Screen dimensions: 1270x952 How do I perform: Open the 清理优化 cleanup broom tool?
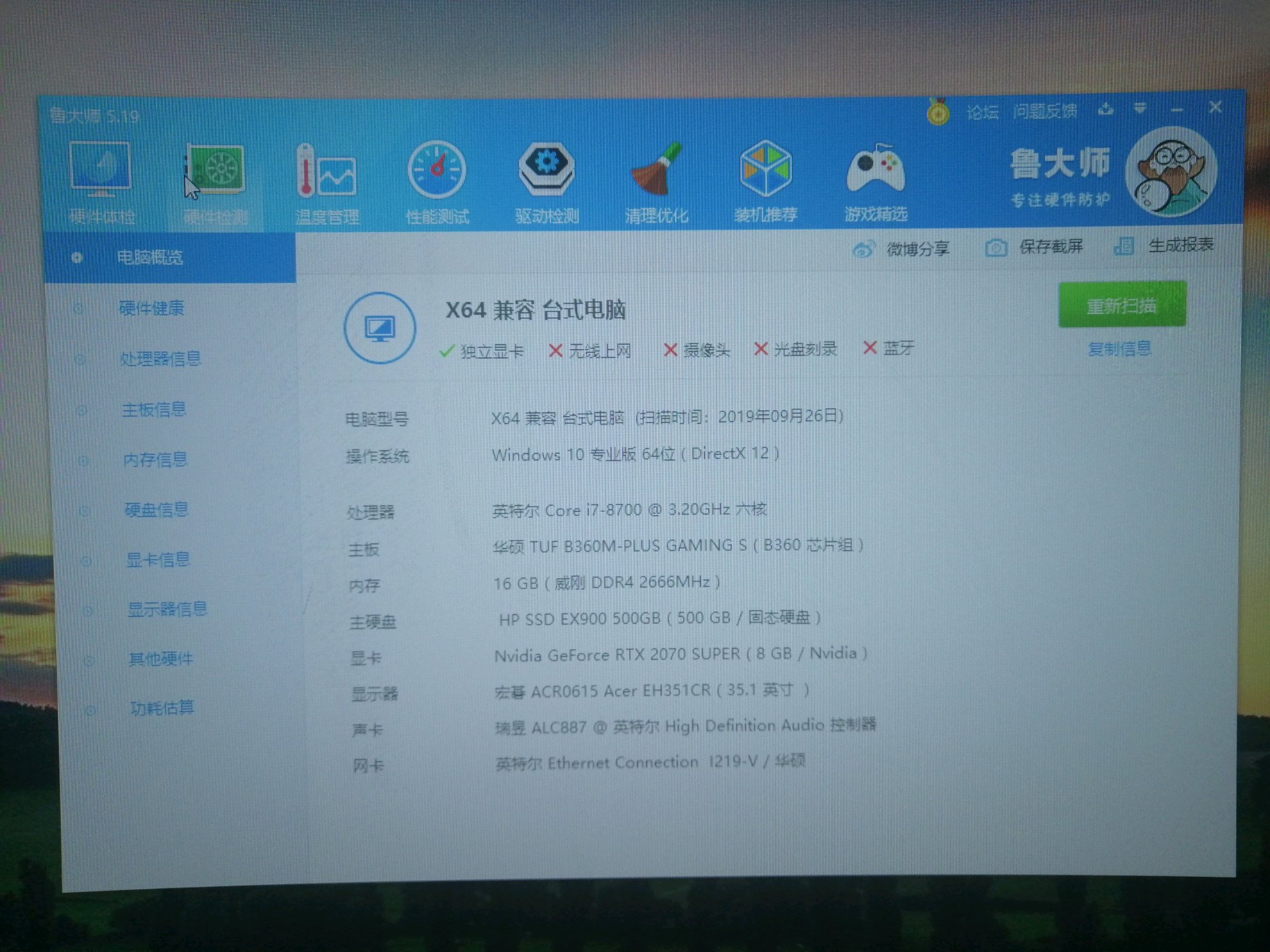[x=657, y=182]
